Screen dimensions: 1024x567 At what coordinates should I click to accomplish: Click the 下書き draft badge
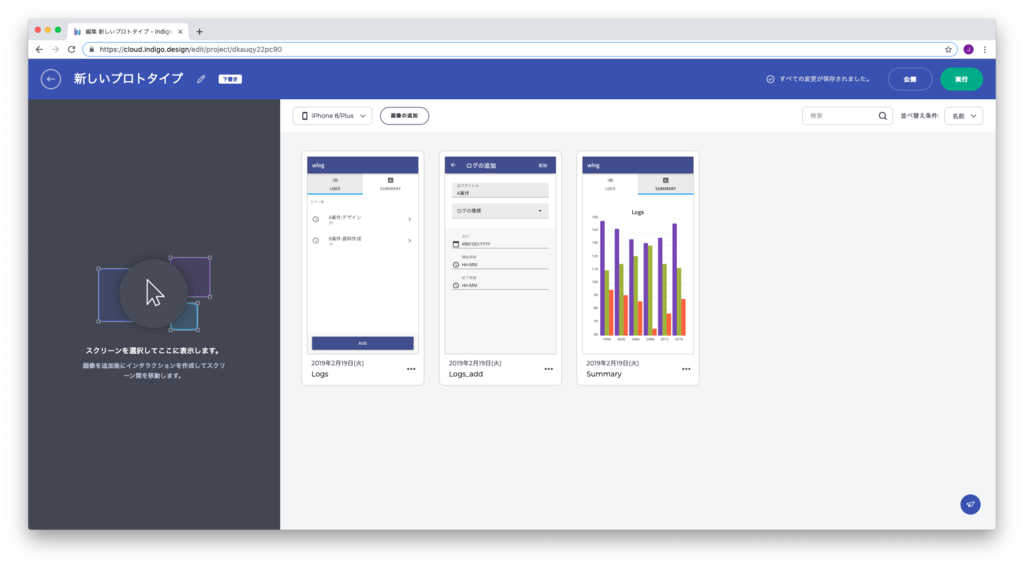(x=230, y=79)
